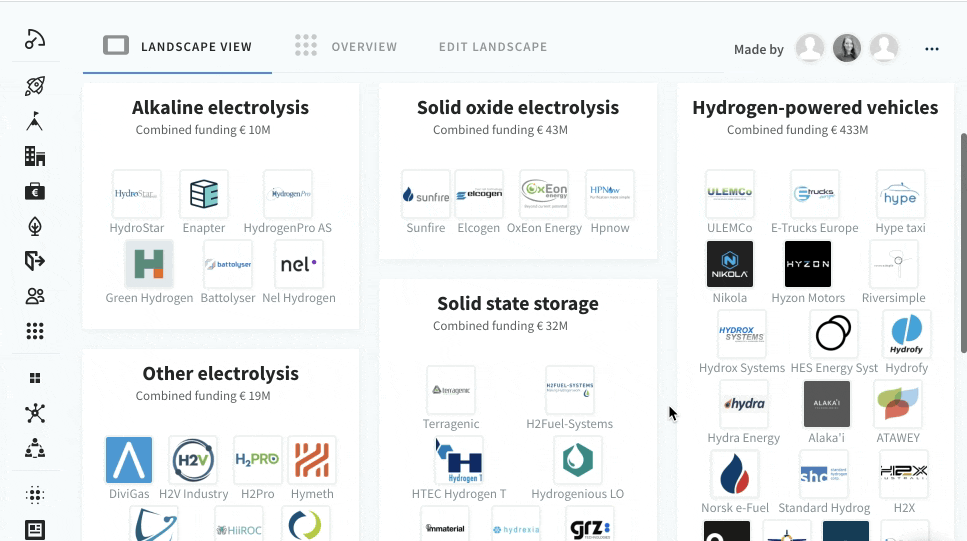
Task: Open HydroStar company logo
Action: 137,194
